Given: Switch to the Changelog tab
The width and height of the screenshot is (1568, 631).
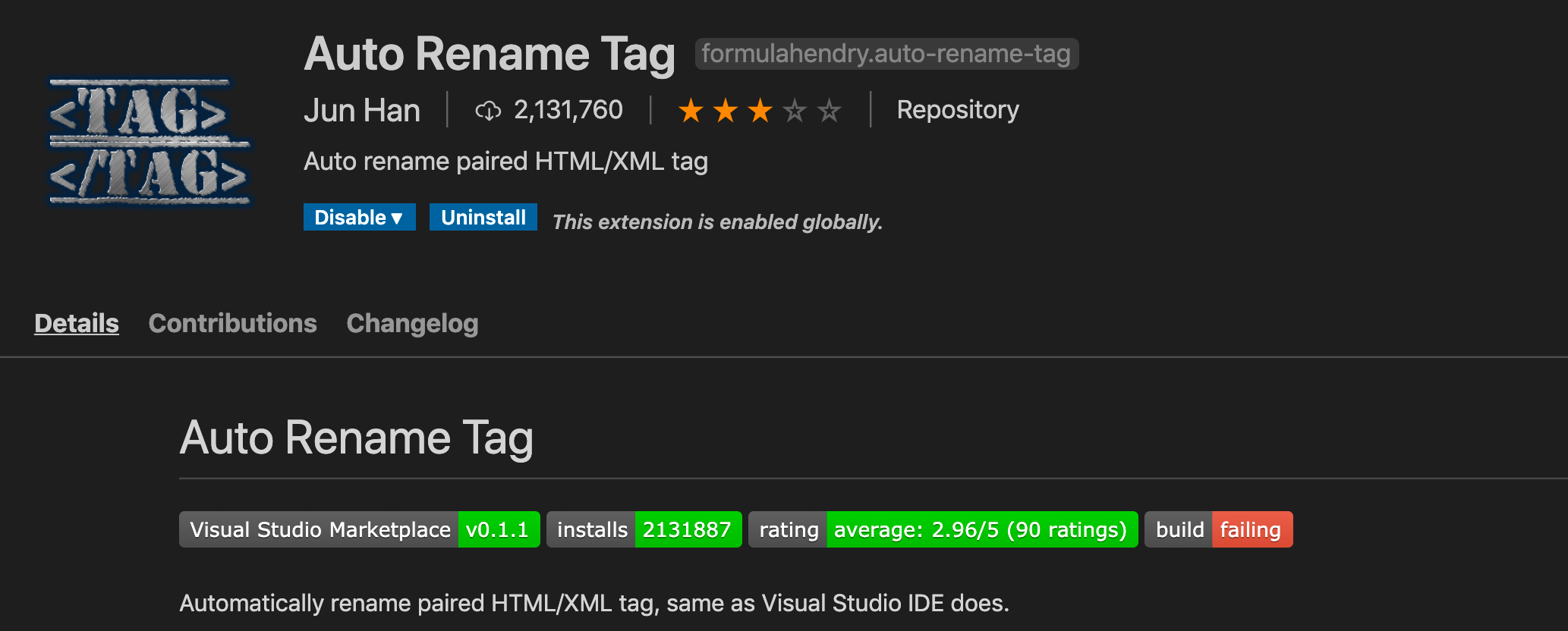Looking at the screenshot, I should [x=412, y=324].
